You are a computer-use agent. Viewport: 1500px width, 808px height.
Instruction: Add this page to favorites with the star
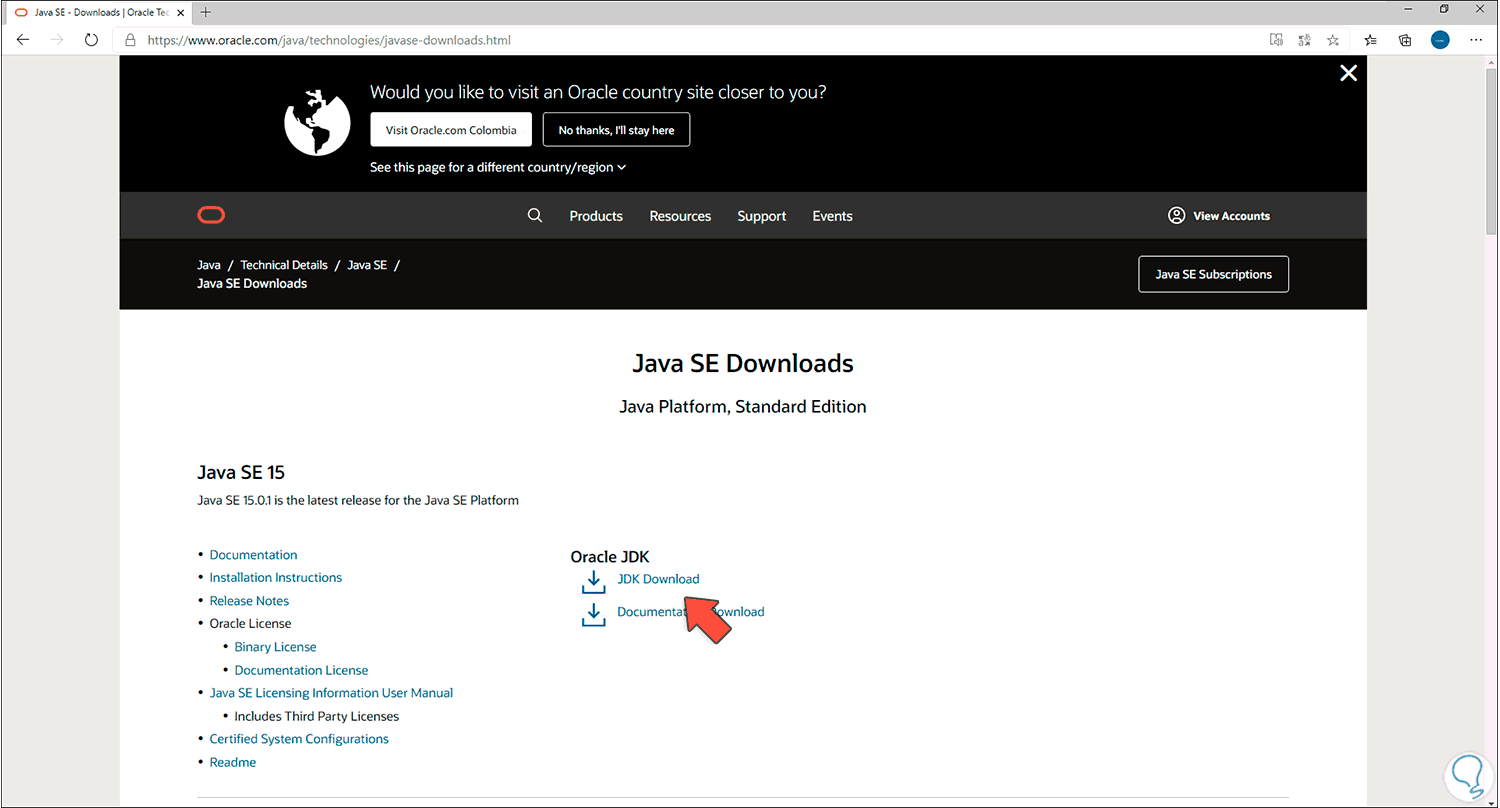[1333, 40]
